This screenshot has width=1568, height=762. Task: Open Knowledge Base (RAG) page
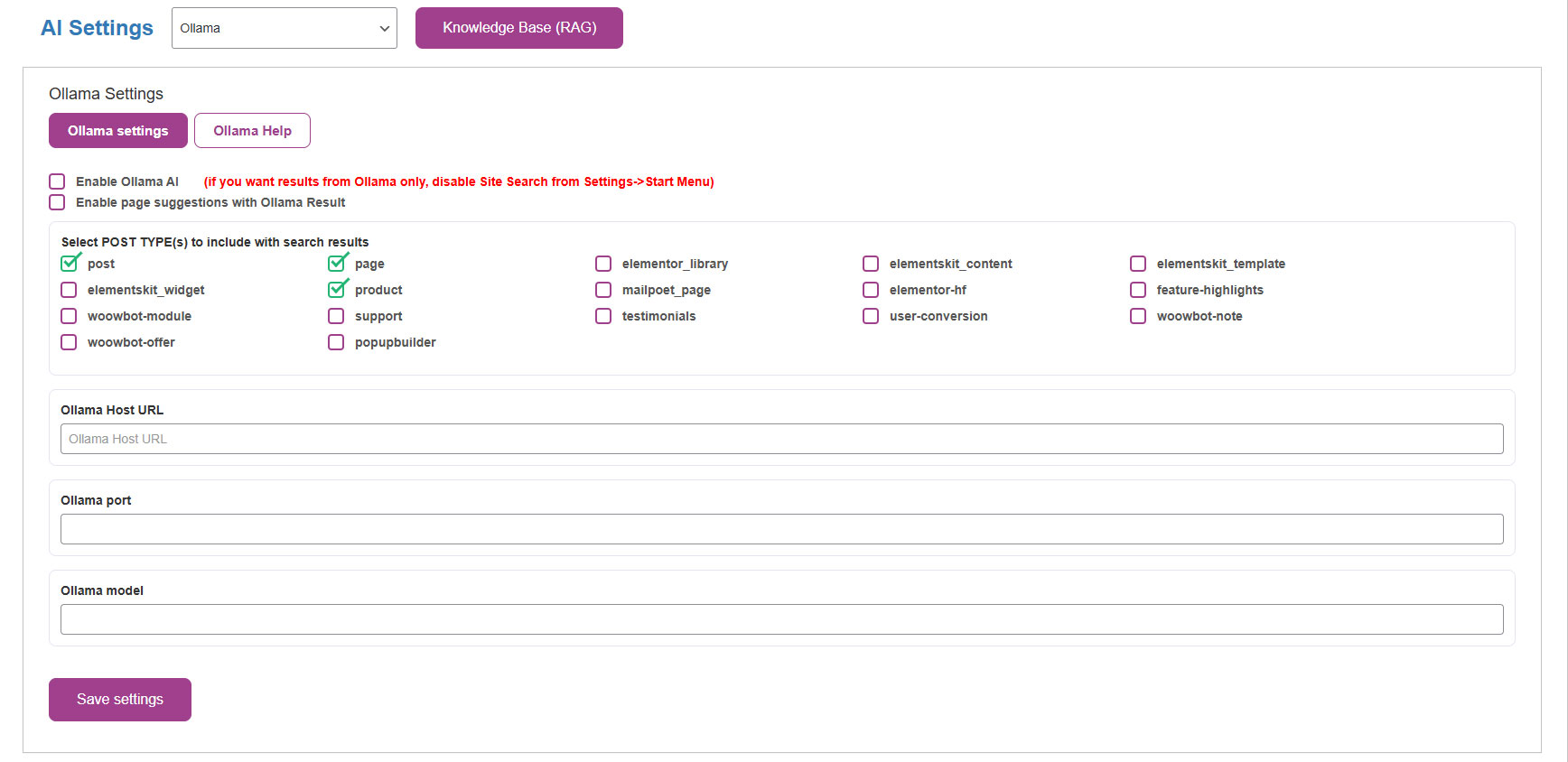(518, 28)
